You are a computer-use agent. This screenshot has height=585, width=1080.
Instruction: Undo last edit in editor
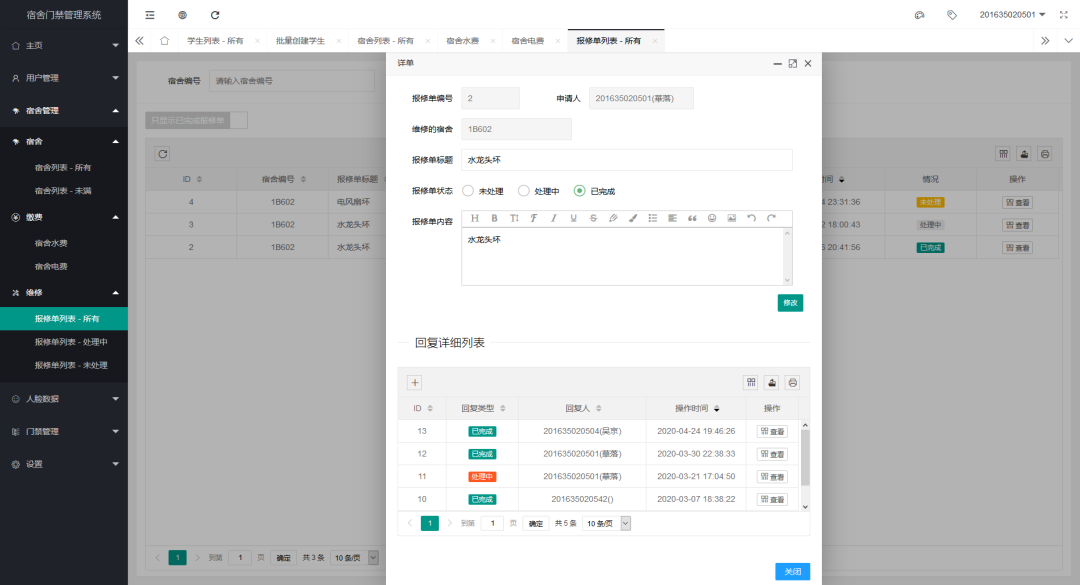pyautogui.click(x=751, y=218)
